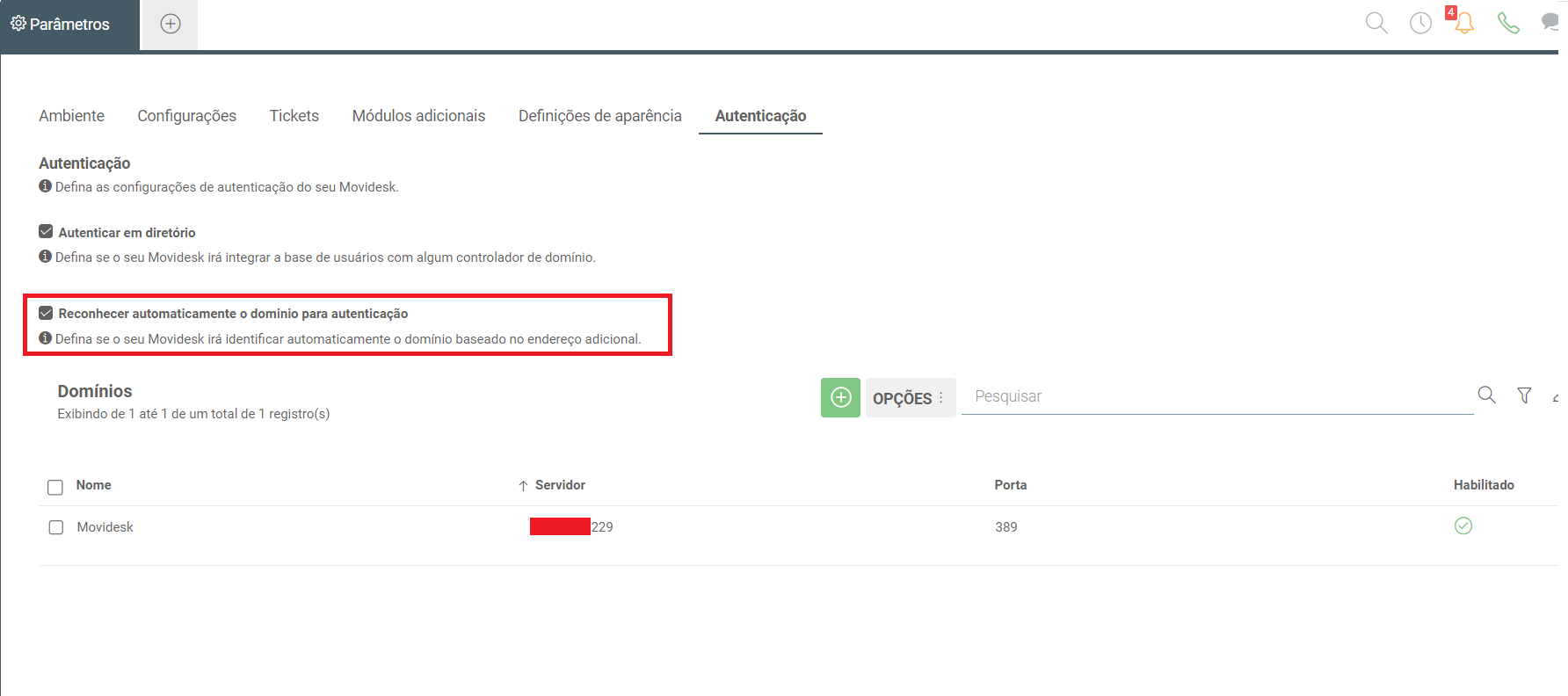The width and height of the screenshot is (1568, 696).
Task: Go to the Definições de aparência tab
Action: [600, 116]
